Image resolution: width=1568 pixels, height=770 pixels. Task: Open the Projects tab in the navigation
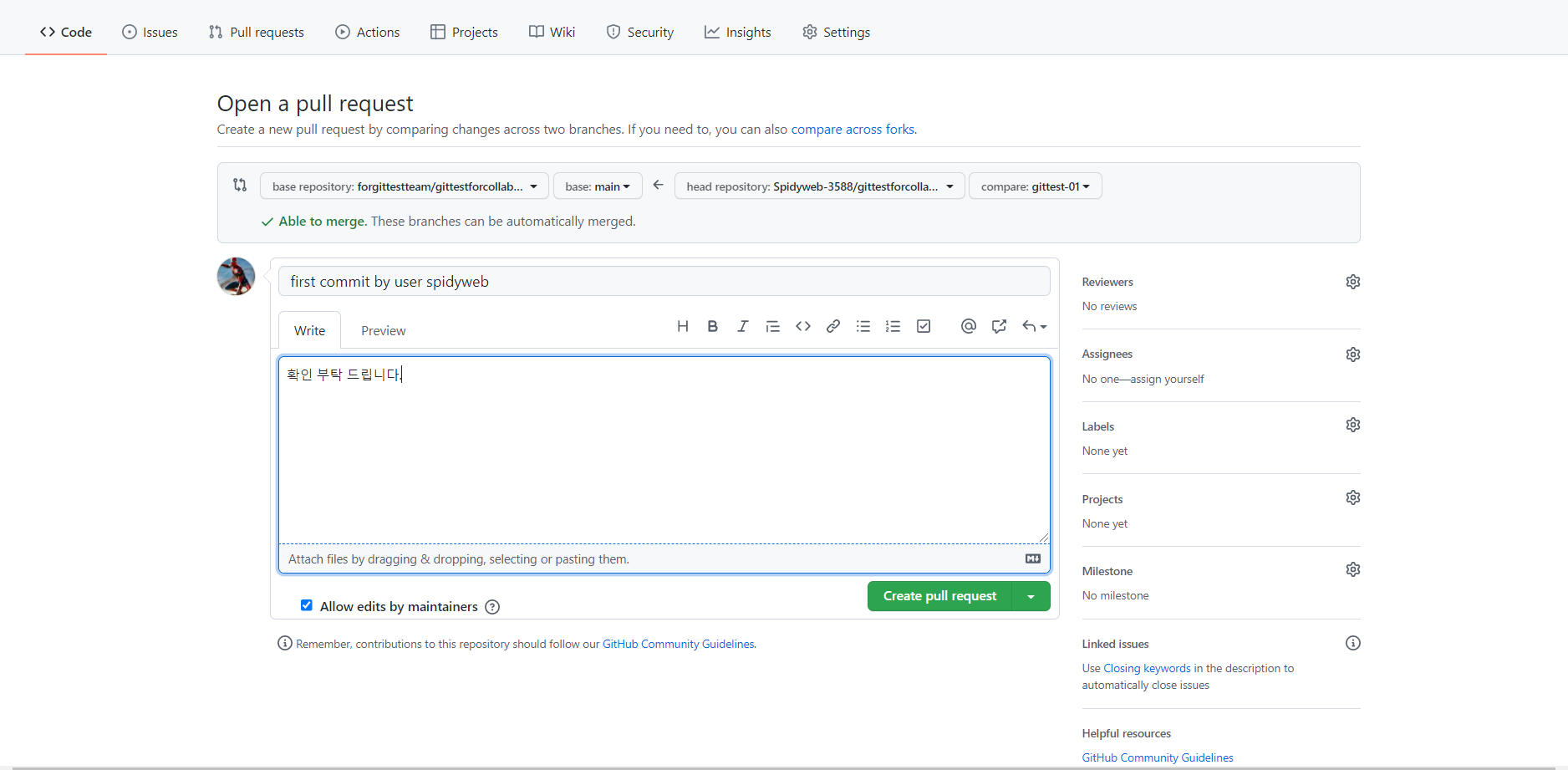[x=464, y=32]
